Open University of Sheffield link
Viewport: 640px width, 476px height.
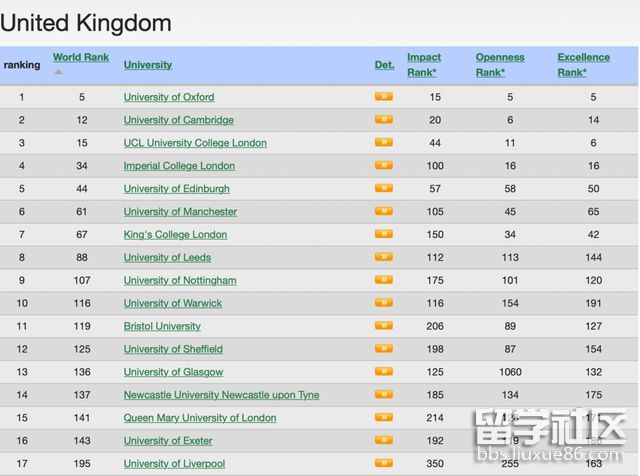[173, 349]
